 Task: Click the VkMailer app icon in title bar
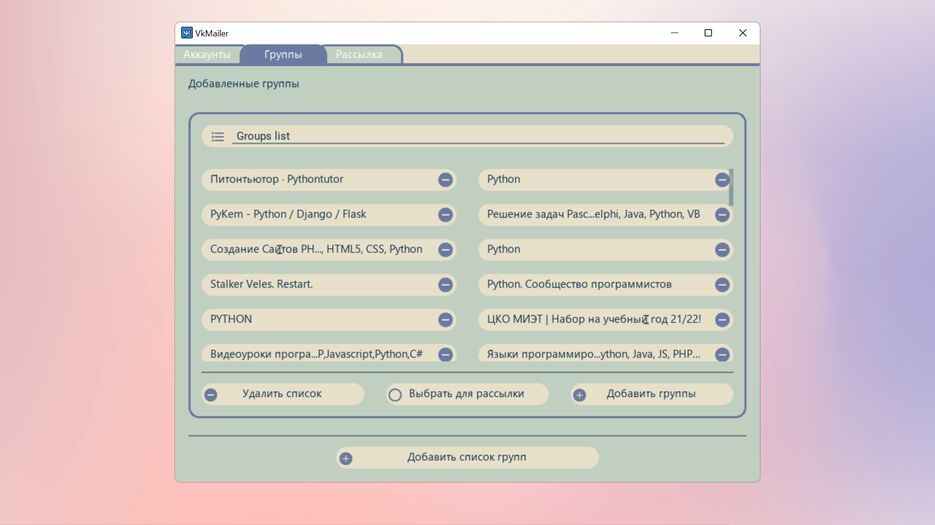[x=187, y=32]
